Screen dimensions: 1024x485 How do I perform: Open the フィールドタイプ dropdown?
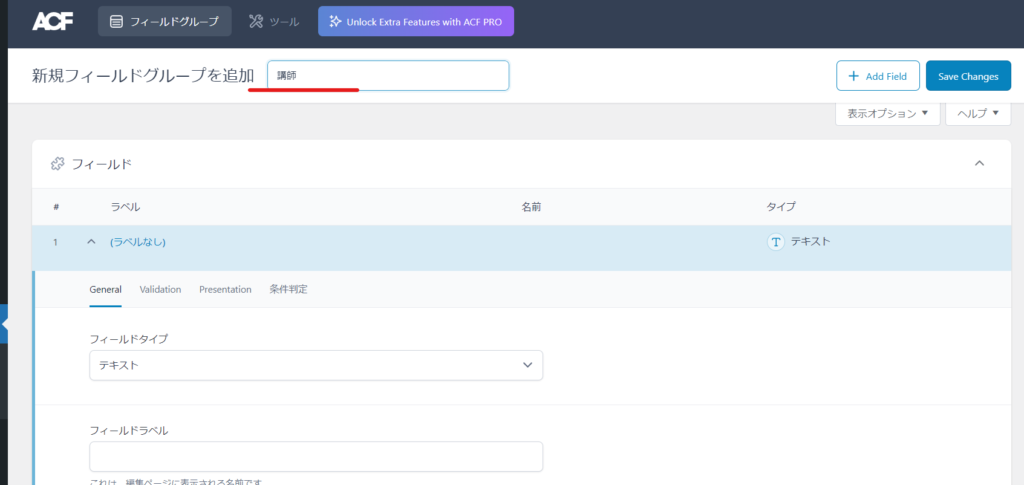316,365
